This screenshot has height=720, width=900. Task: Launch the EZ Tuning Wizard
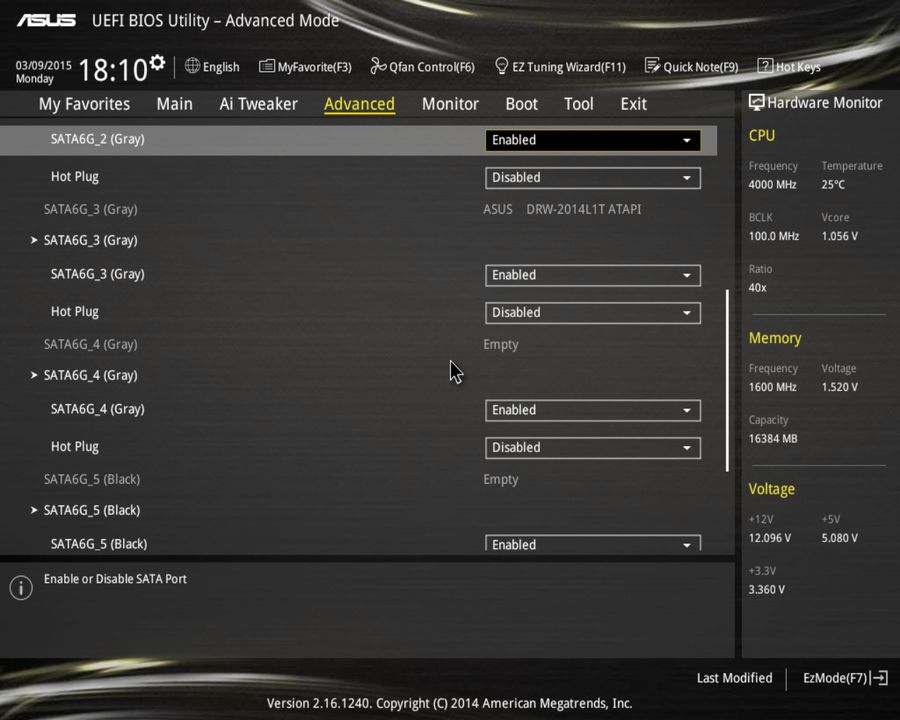pyautogui.click(x=560, y=66)
